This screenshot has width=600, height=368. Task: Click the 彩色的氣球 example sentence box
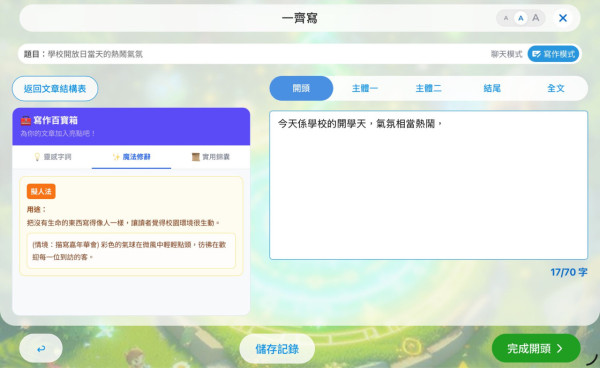131,251
